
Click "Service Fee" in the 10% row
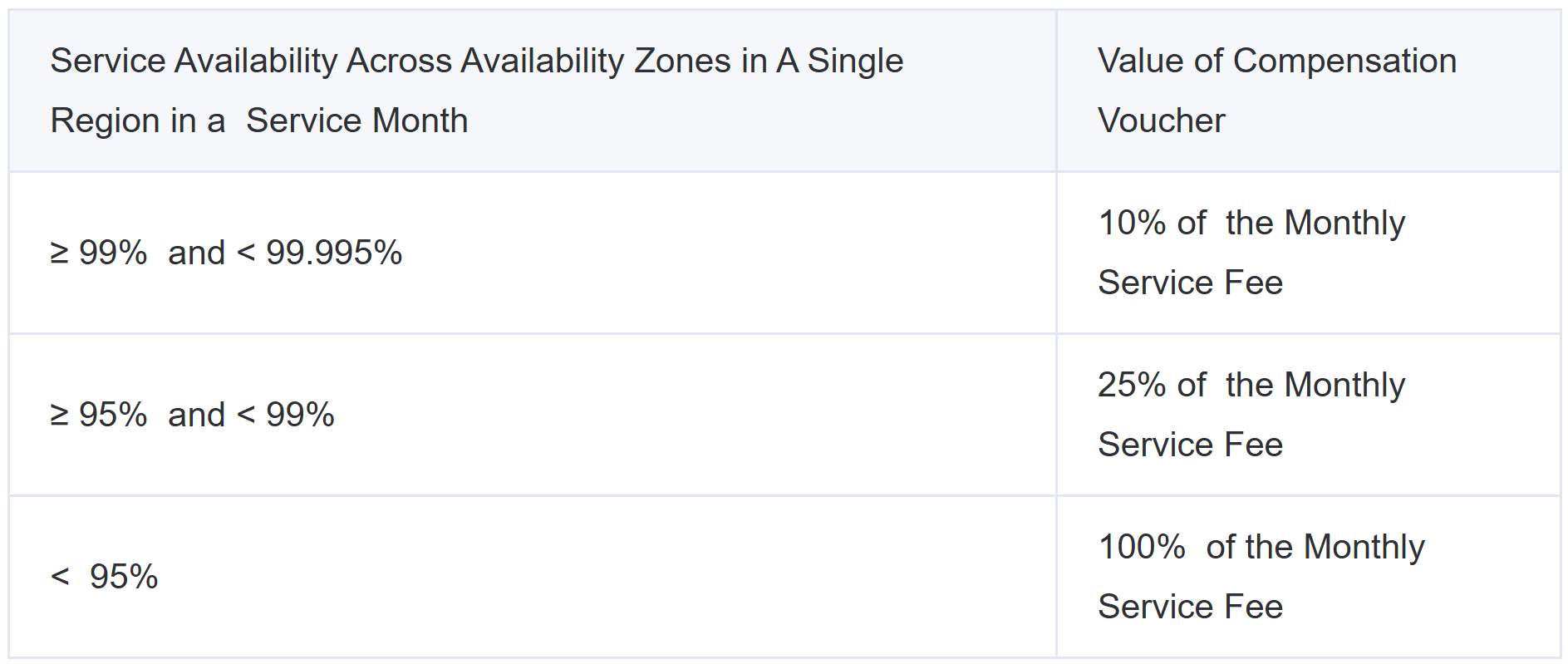tap(1190, 283)
